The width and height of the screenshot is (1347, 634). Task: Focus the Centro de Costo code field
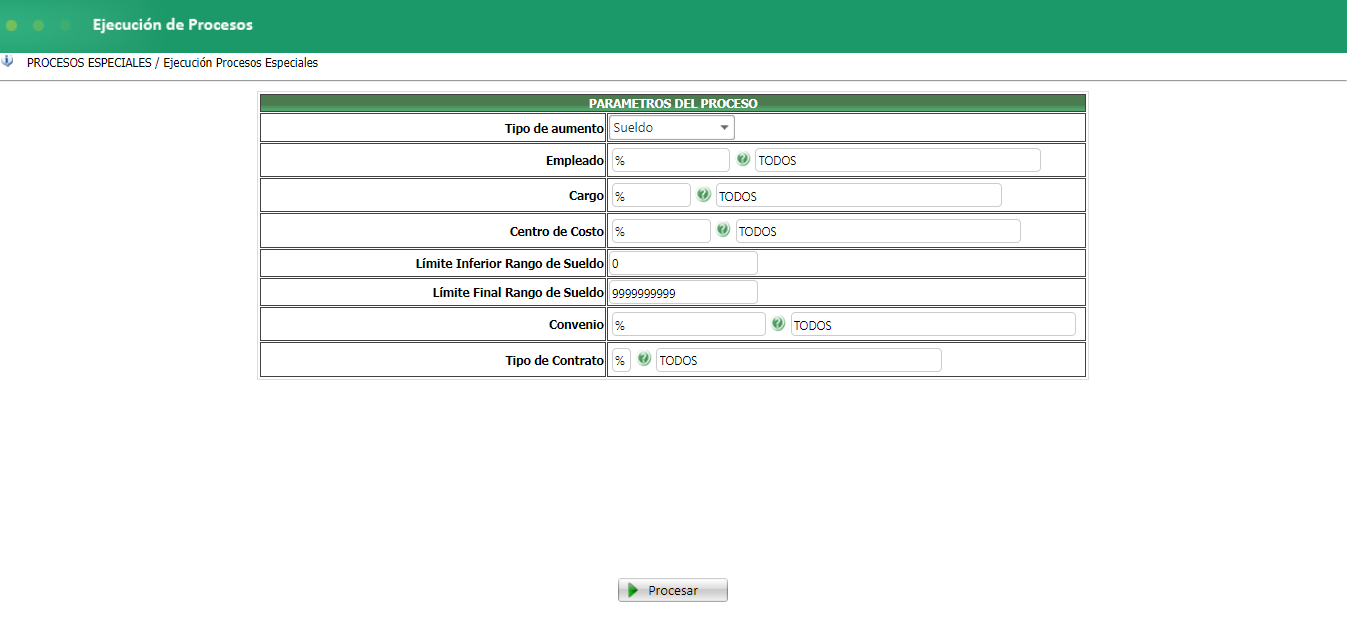click(x=660, y=231)
